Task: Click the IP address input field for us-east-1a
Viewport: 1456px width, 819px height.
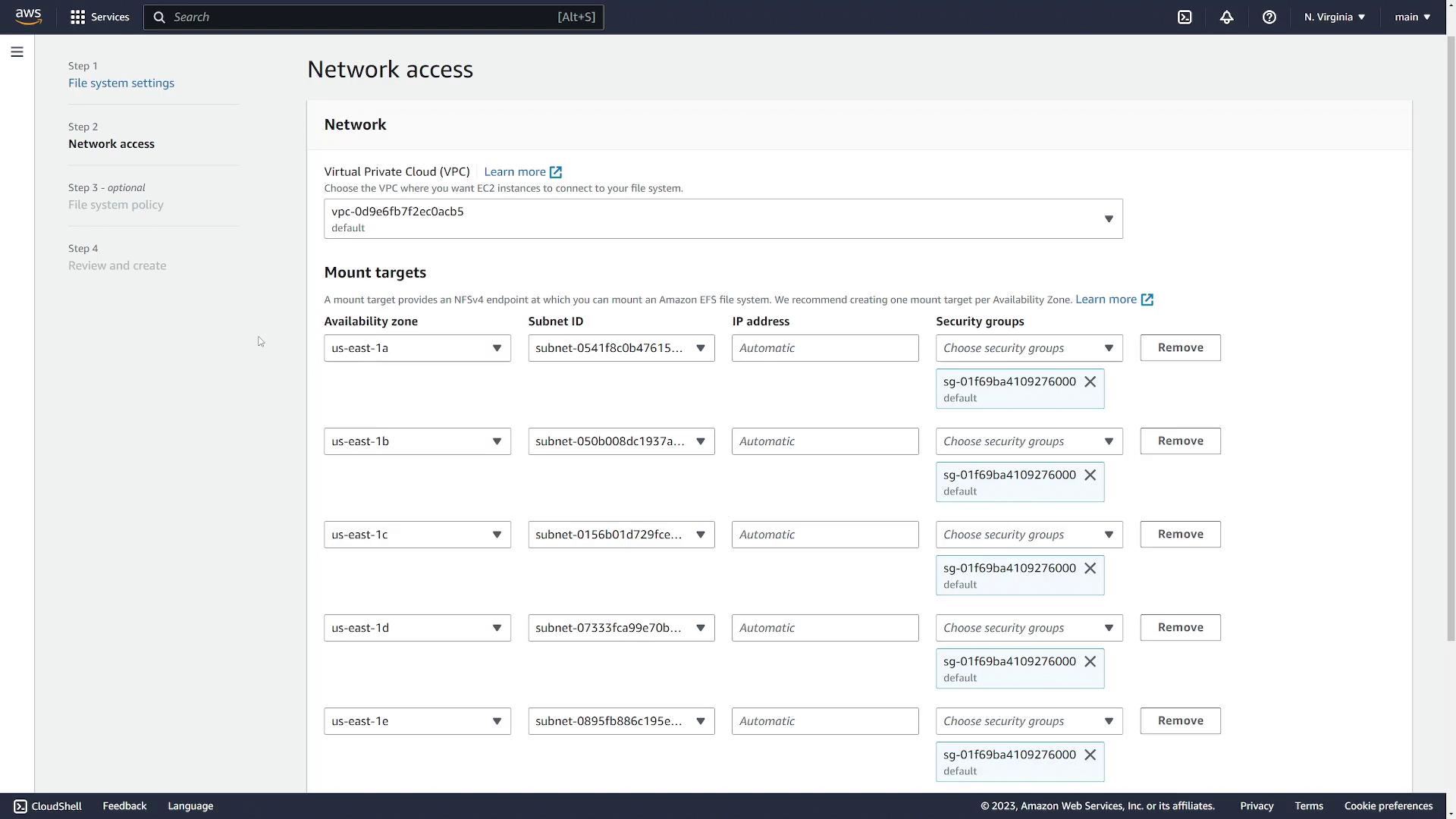Action: click(x=825, y=347)
